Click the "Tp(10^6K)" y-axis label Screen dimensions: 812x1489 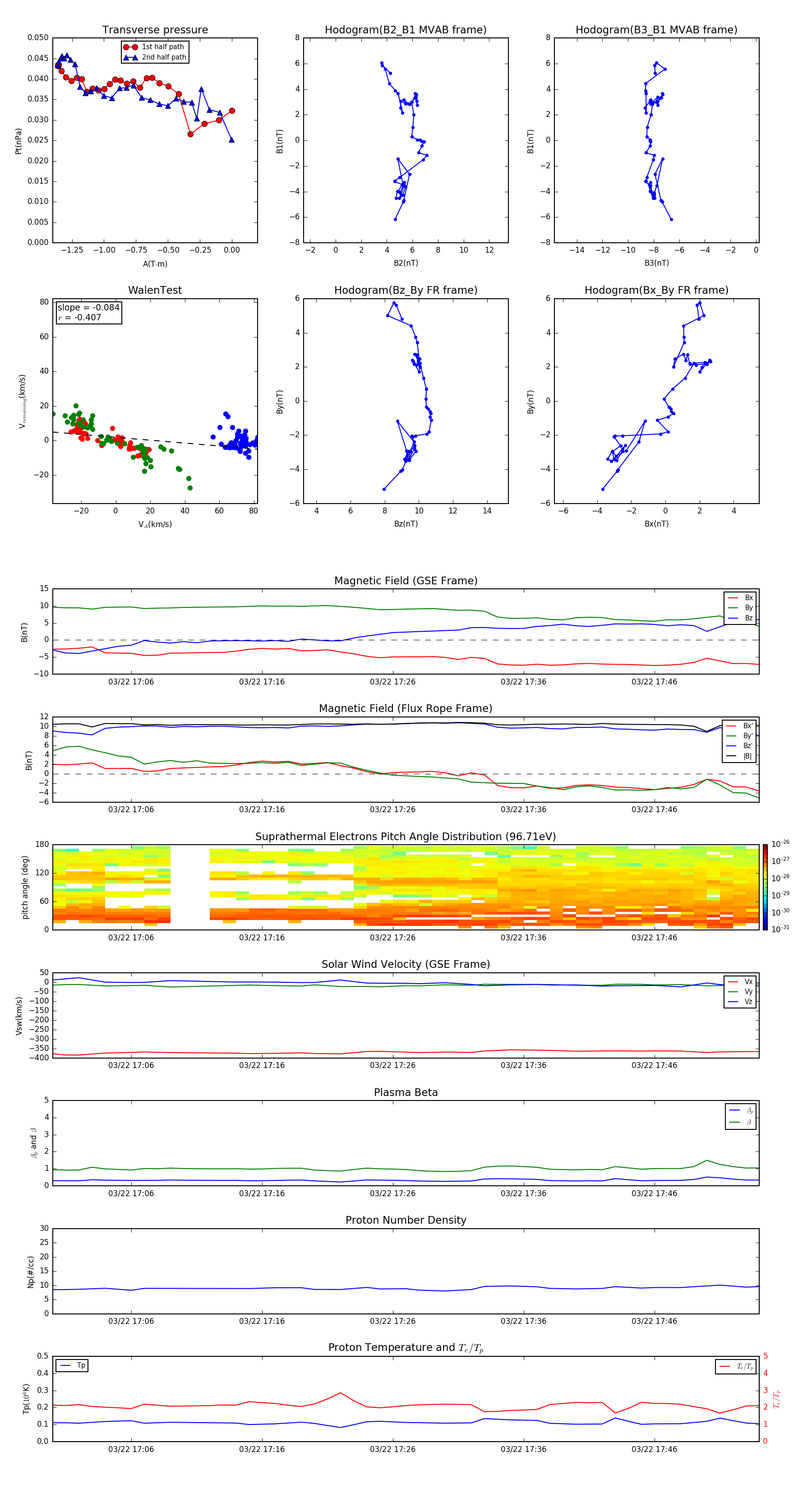coord(26,1399)
